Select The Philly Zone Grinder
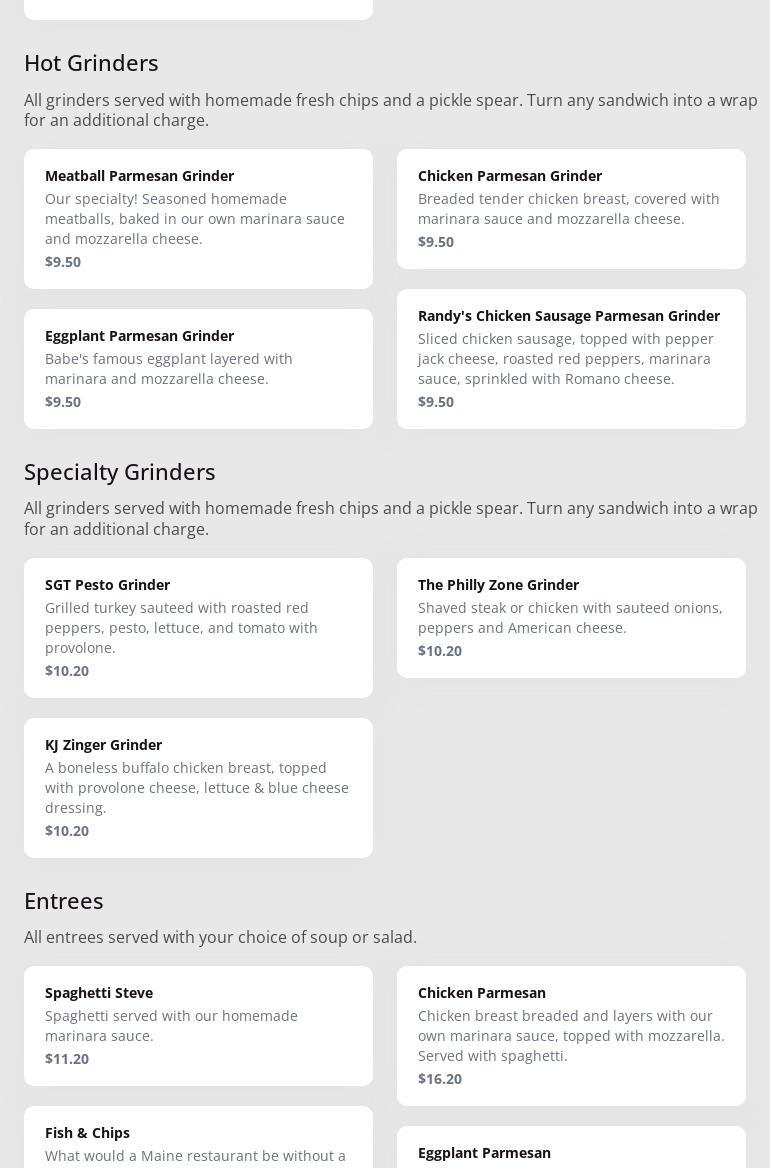The image size is (770, 1168). tap(571, 617)
